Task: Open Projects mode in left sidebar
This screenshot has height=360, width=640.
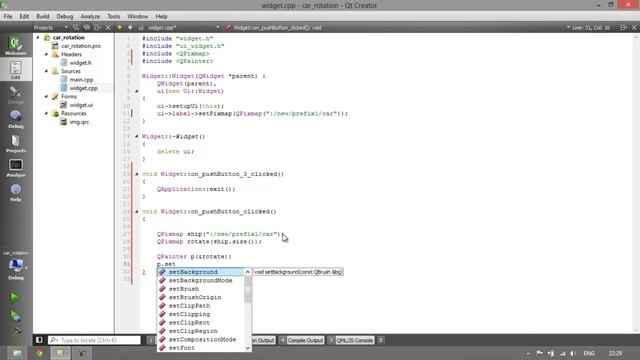Action: [16, 143]
